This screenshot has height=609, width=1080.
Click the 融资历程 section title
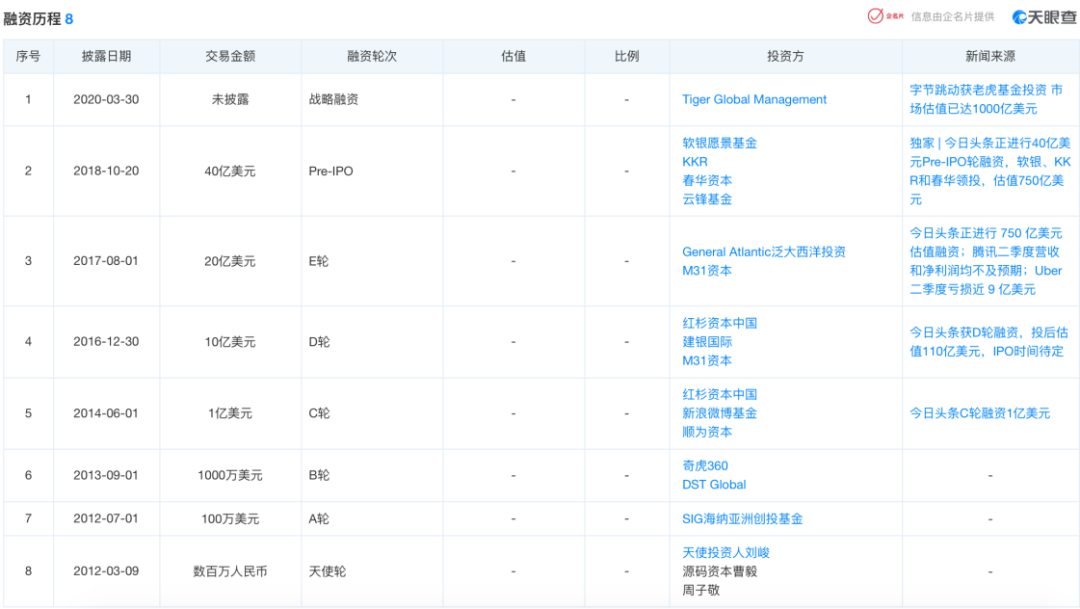click(x=31, y=19)
